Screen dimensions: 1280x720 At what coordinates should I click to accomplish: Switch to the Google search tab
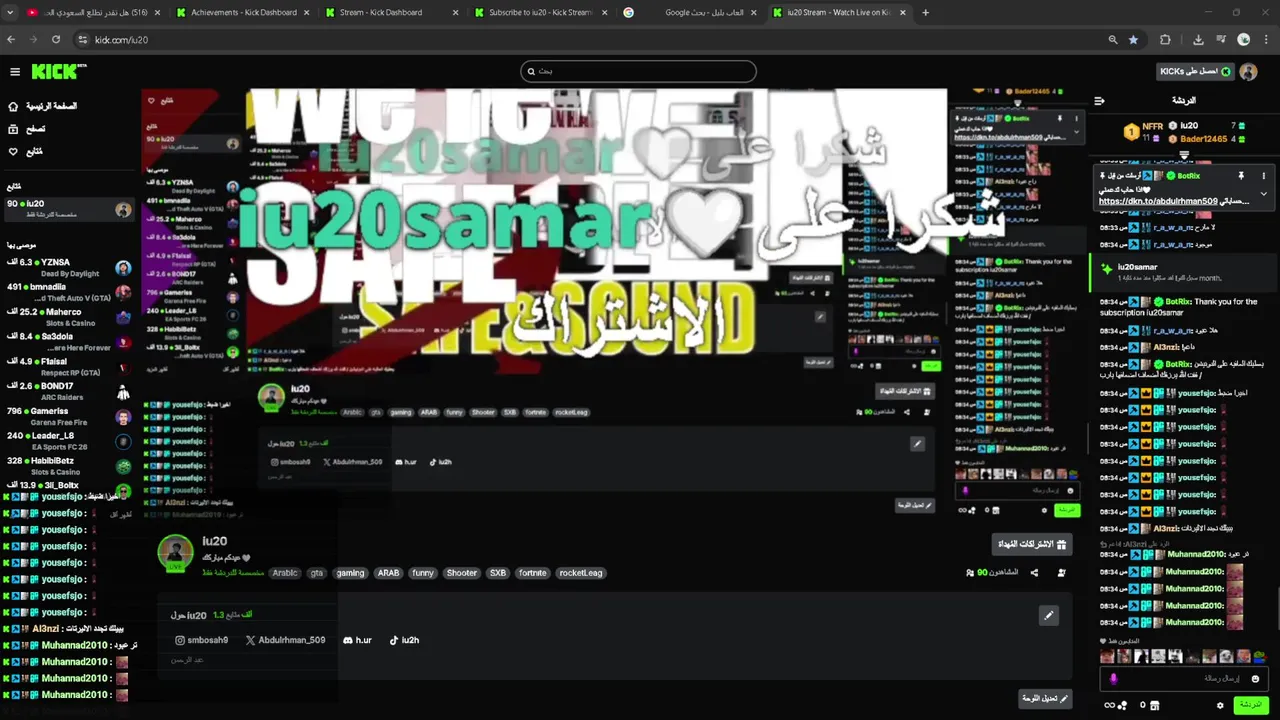click(690, 13)
